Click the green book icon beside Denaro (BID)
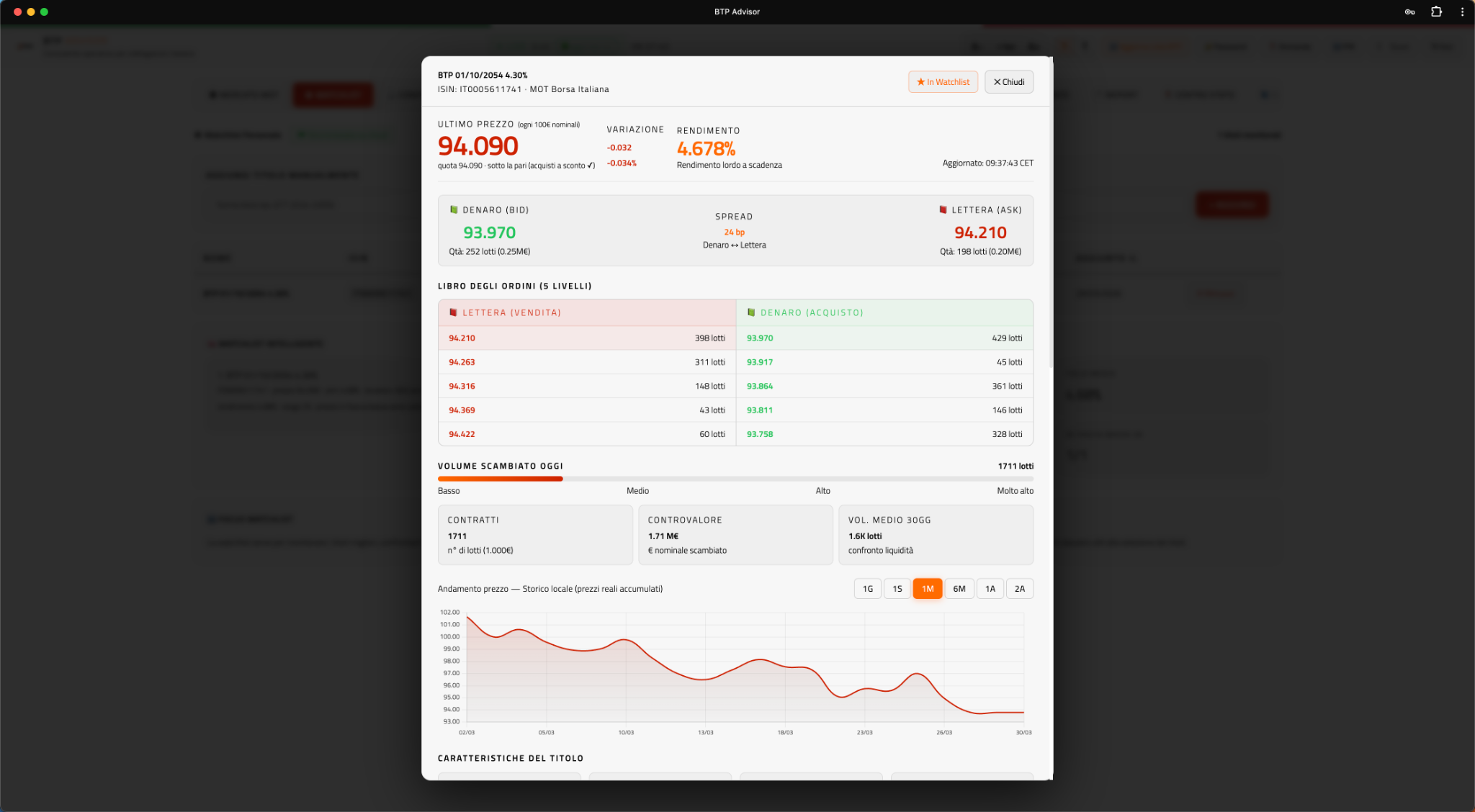 point(454,209)
